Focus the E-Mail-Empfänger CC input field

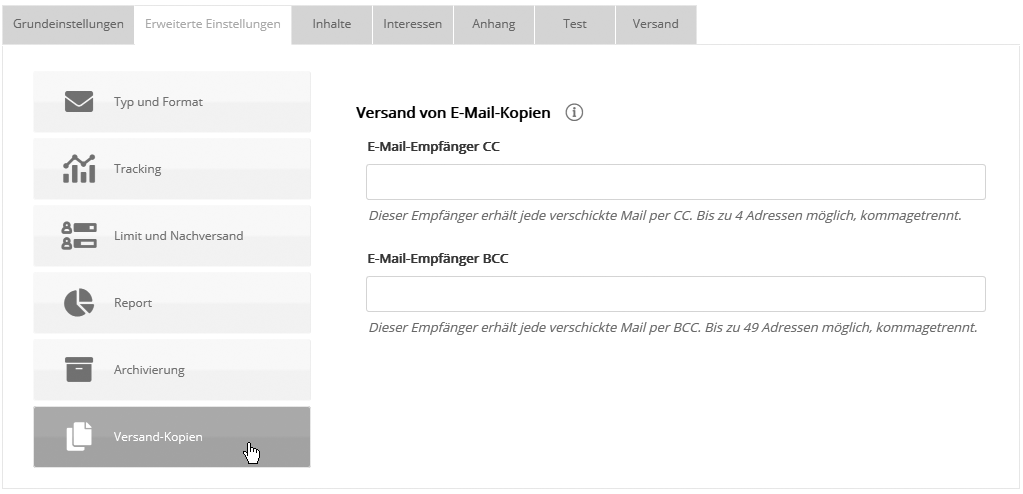pyautogui.click(x=675, y=182)
